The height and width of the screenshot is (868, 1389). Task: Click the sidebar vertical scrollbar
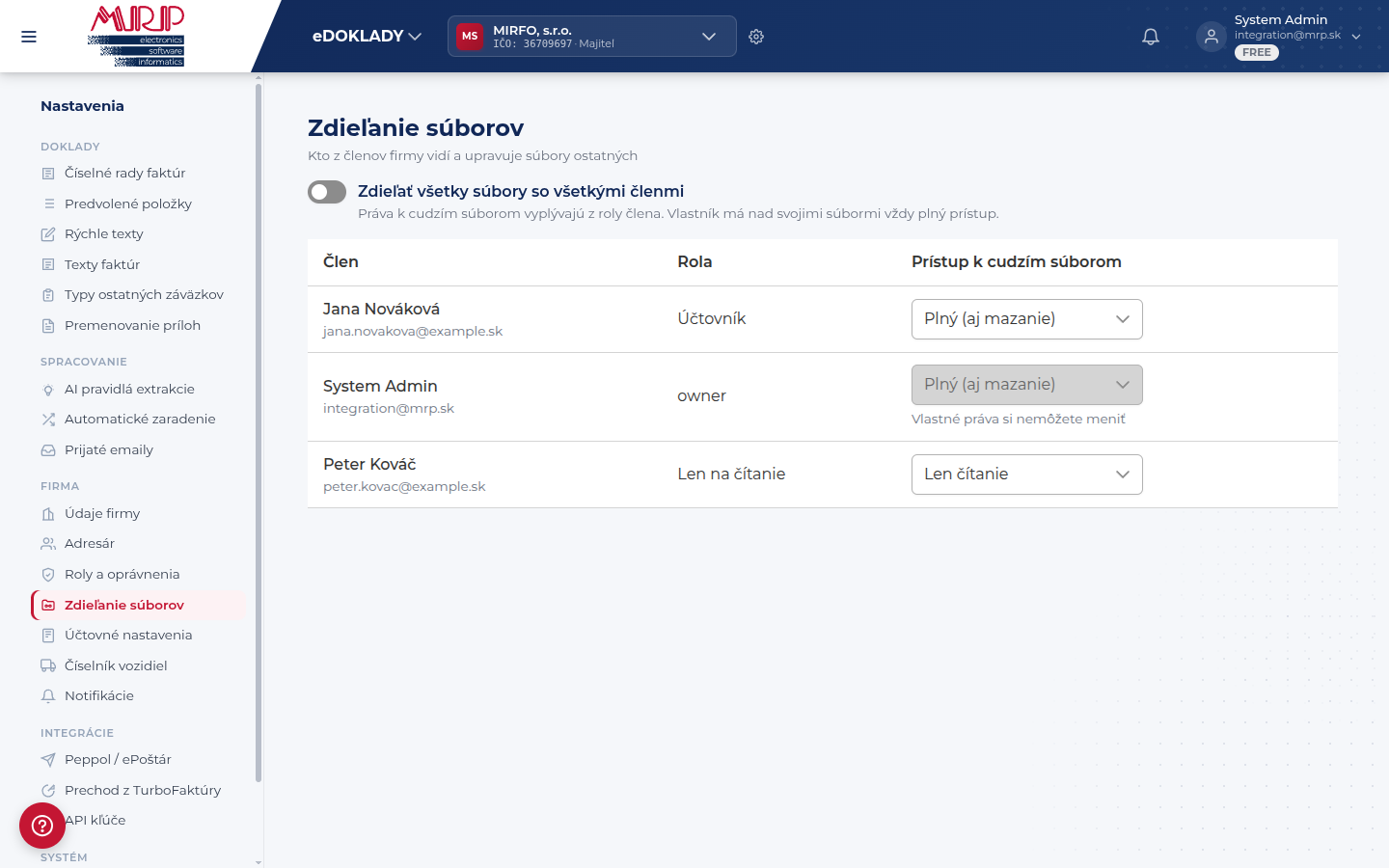tap(259, 434)
